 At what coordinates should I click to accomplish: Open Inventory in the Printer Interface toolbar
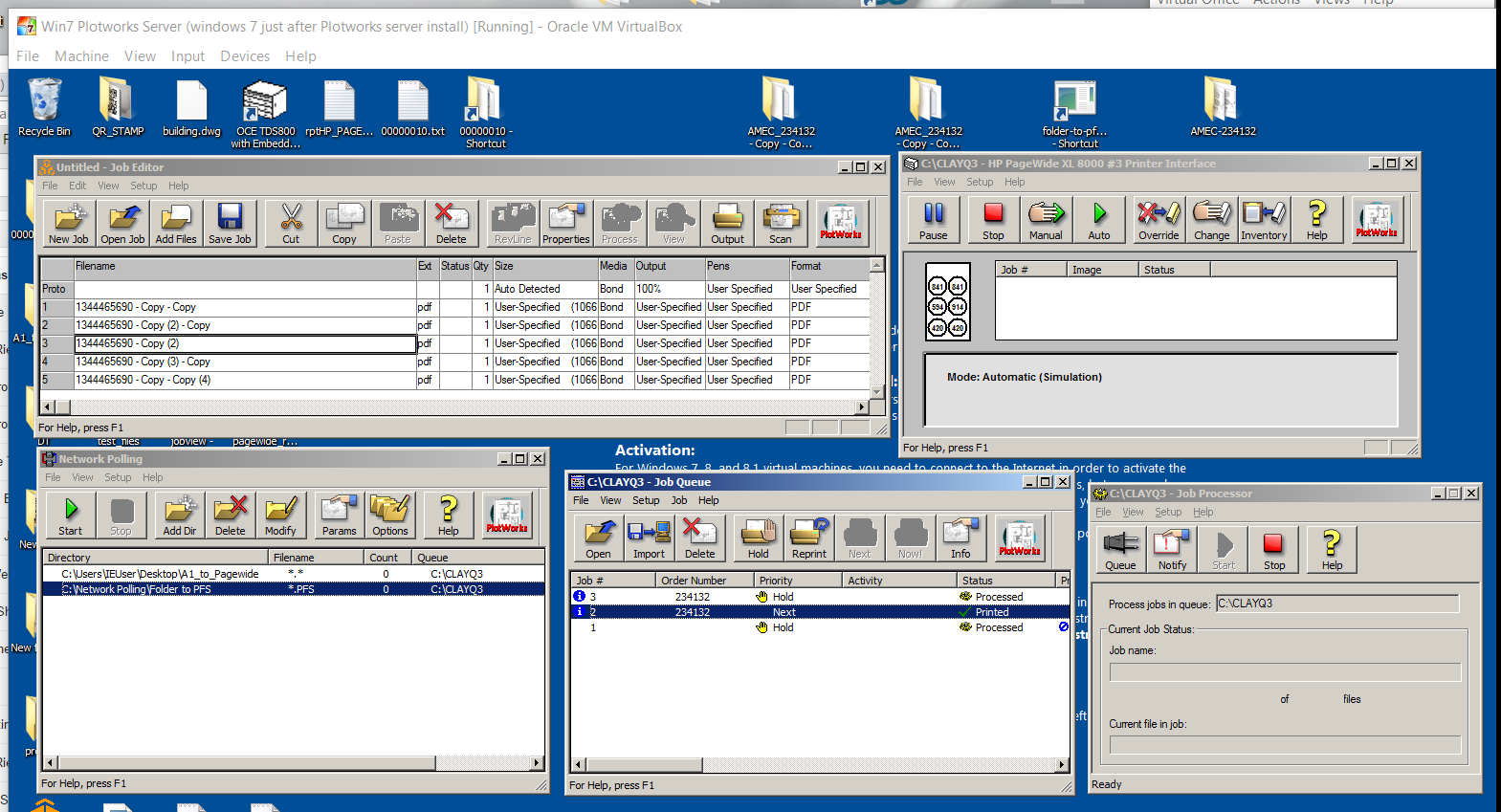tap(1264, 220)
